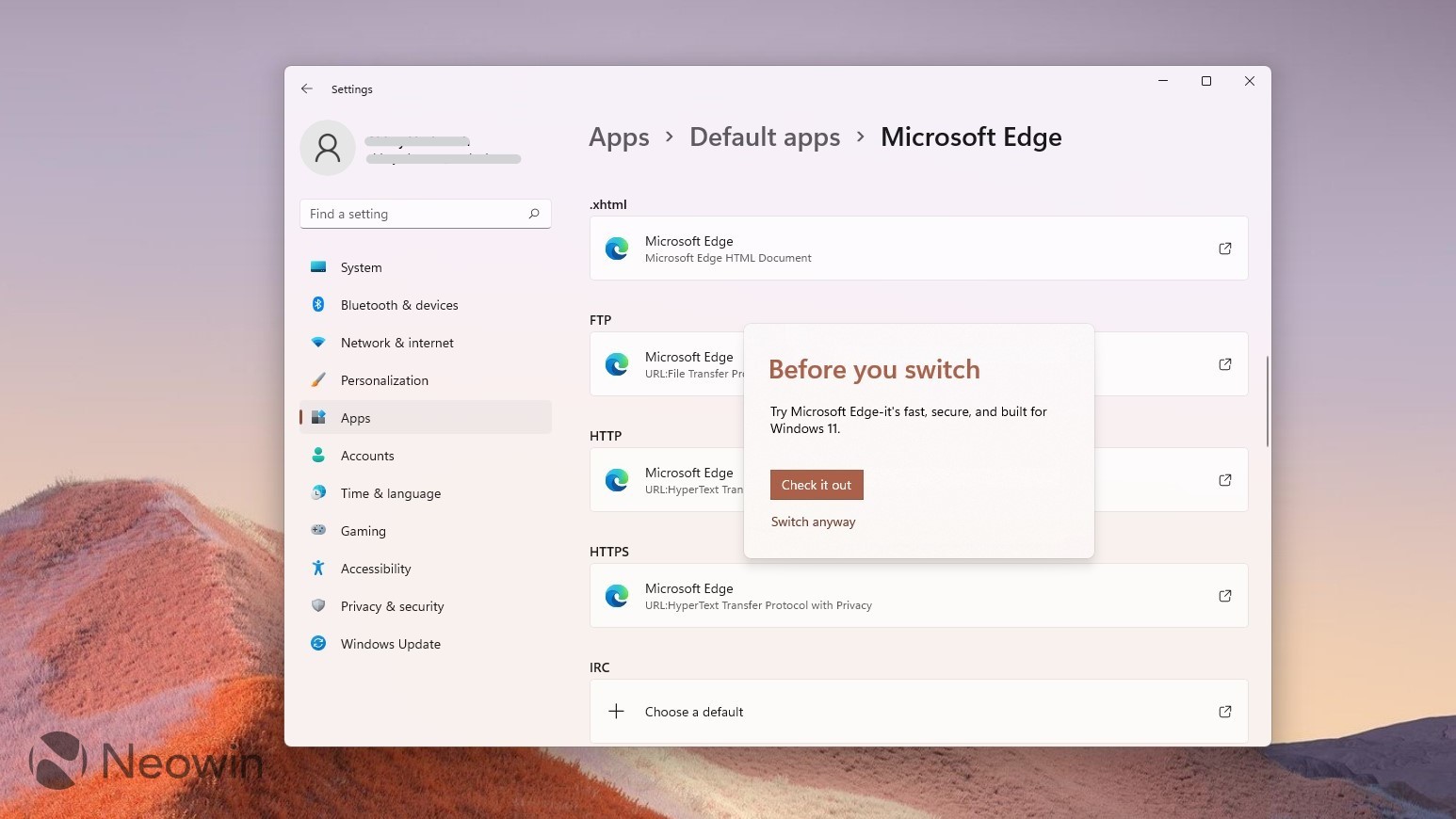
Task: Click the Windows Update sync icon
Action: (x=318, y=644)
